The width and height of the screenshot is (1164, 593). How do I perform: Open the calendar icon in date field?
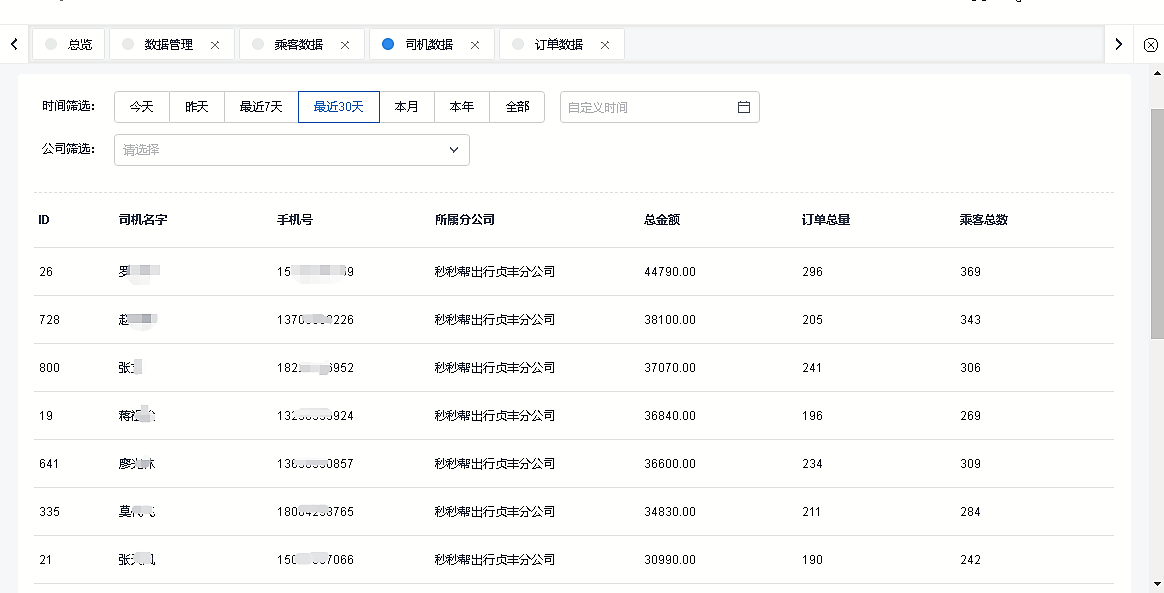click(744, 107)
